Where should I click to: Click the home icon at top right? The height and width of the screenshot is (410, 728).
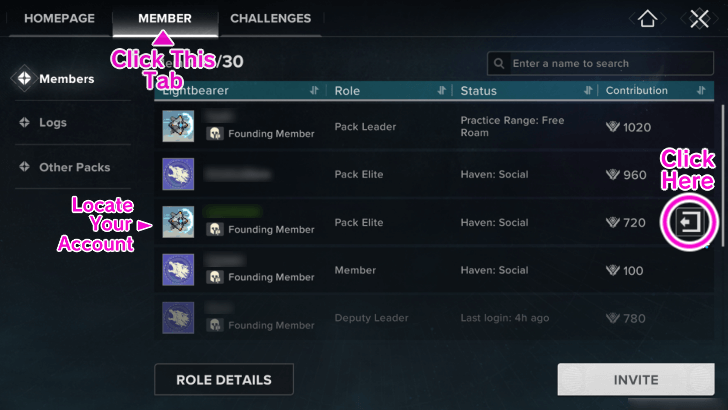point(647,19)
